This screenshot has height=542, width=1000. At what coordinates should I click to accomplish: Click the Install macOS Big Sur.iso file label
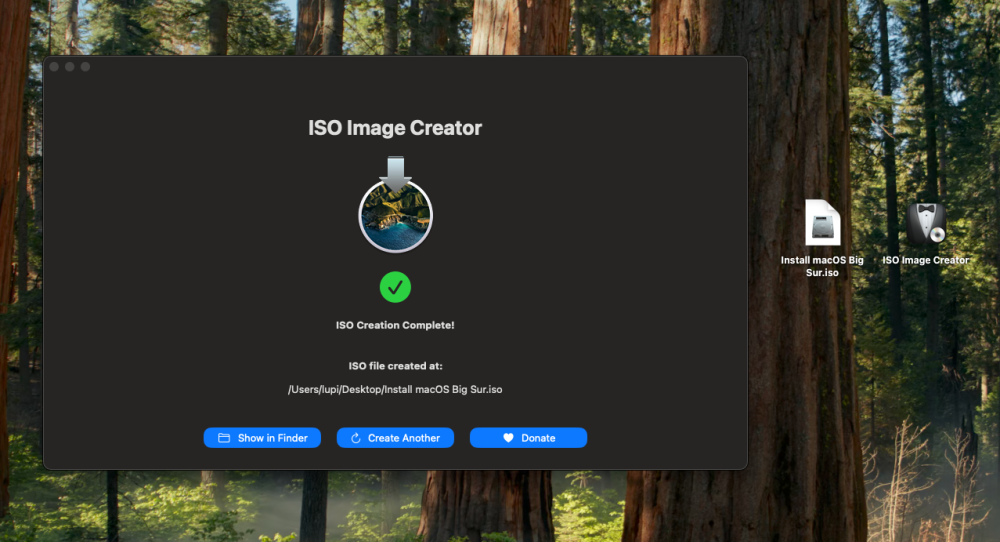[x=822, y=266]
